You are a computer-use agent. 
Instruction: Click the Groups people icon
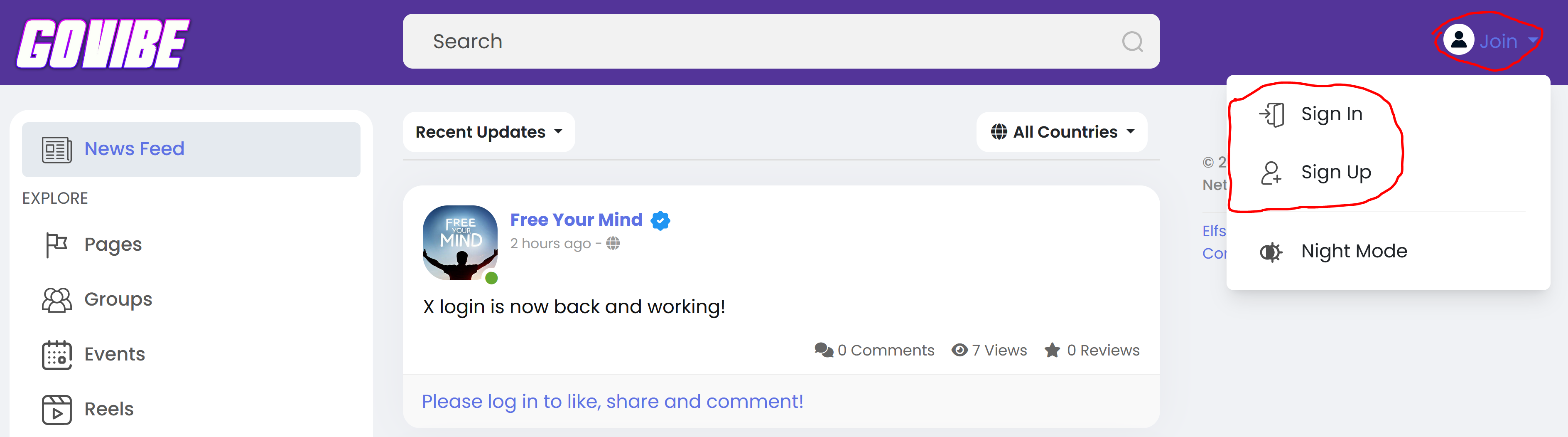click(x=56, y=300)
